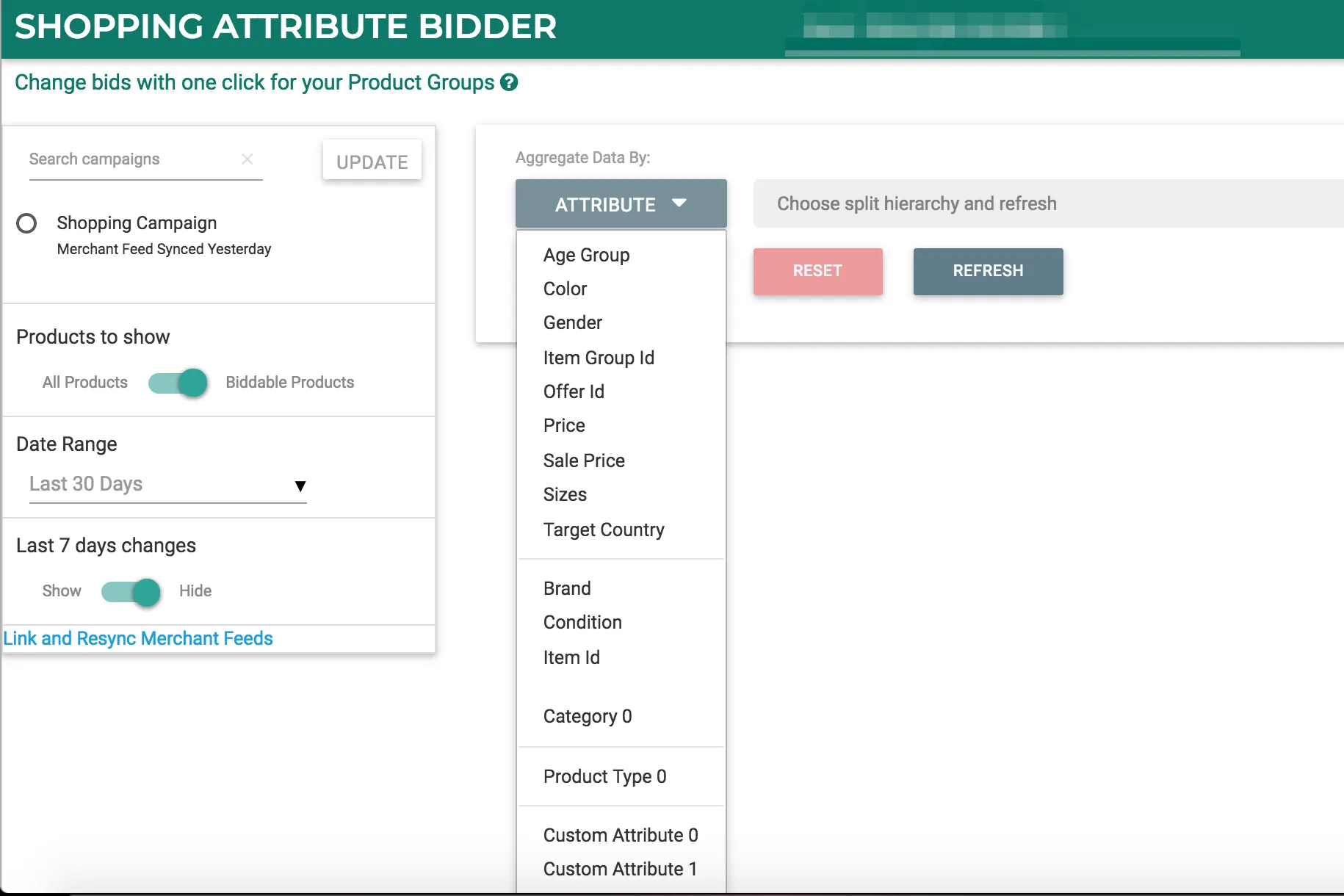This screenshot has width=1344, height=896.
Task: Choose the Sale Price attribute
Action: [584, 461]
